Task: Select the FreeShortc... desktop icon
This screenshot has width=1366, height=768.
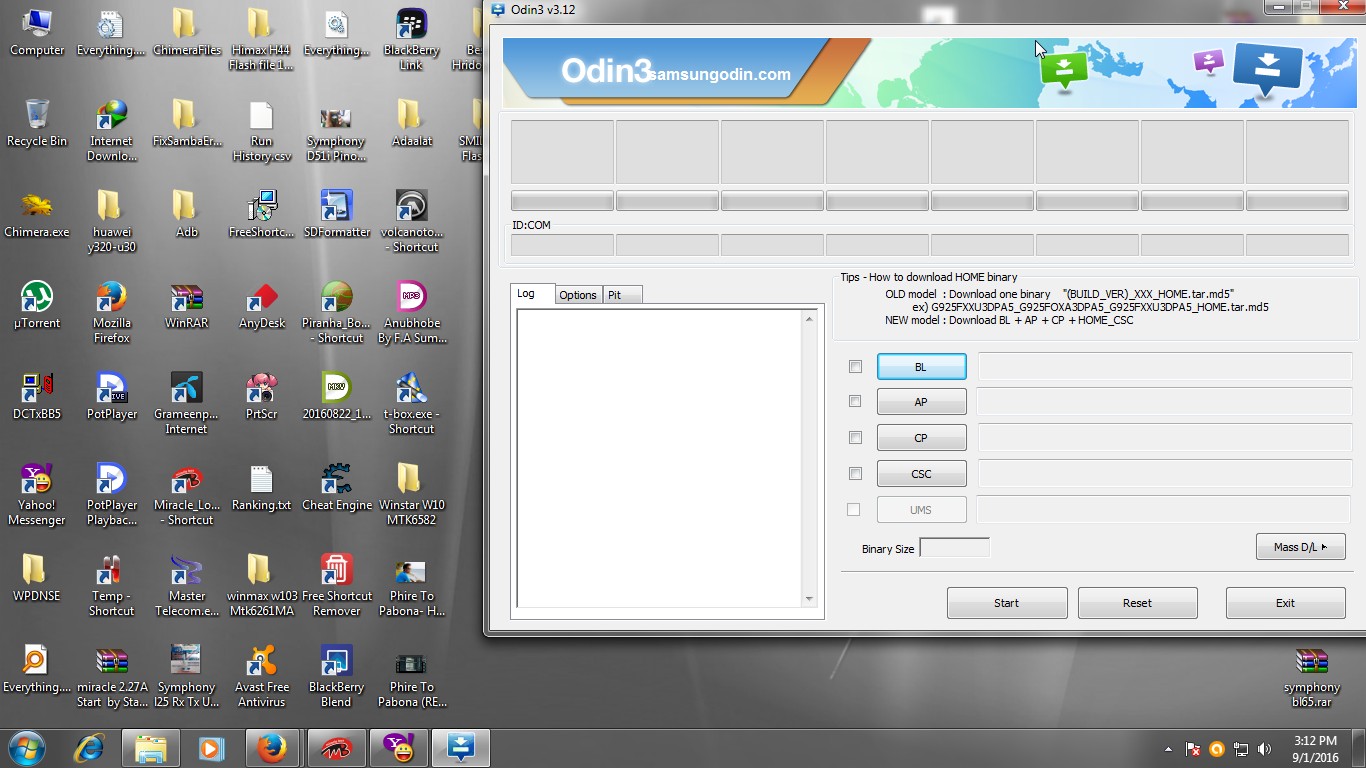Action: 262,213
